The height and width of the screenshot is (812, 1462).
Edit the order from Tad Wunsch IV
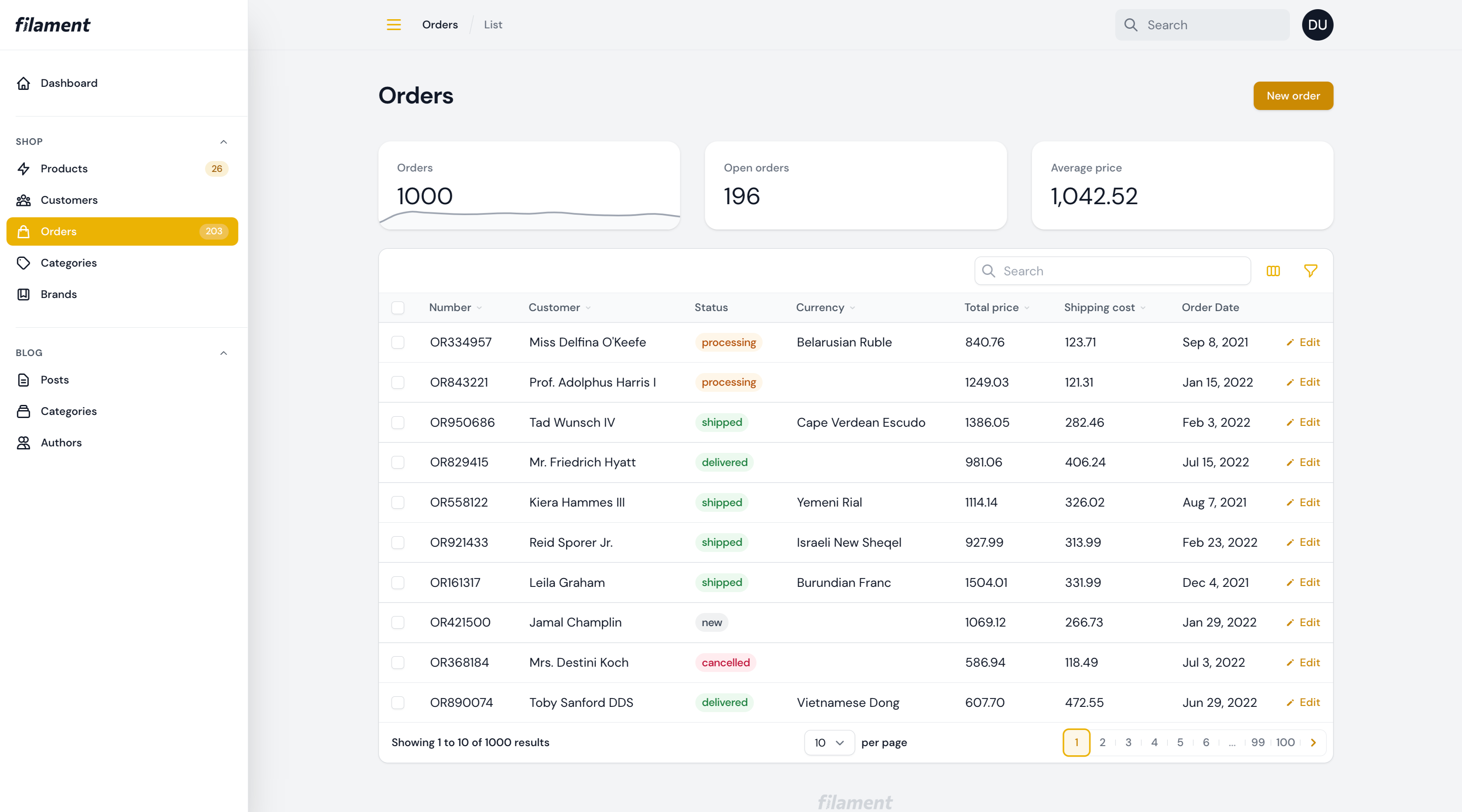[1303, 422]
